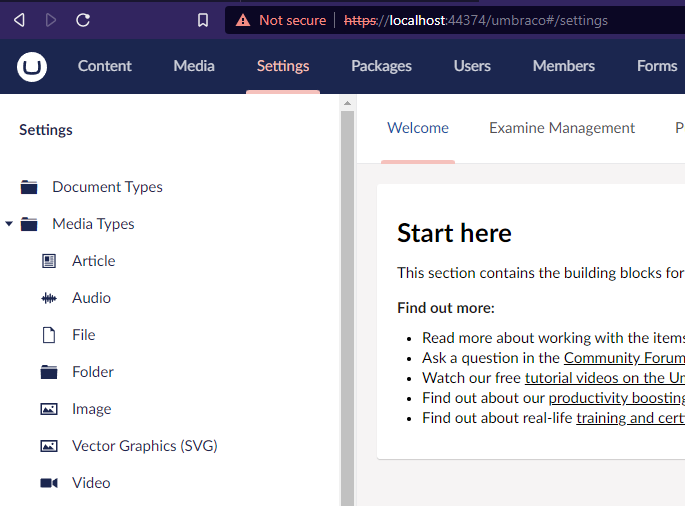Select the Folder media type
Image resolution: width=685 pixels, height=506 pixels.
93,372
